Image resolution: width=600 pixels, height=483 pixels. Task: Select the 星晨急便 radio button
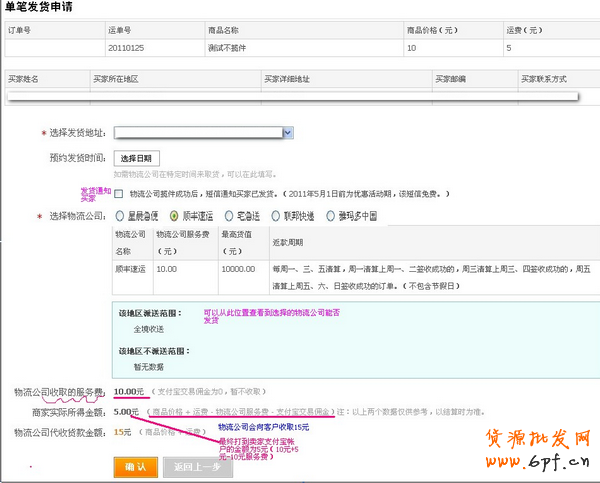tap(119, 216)
